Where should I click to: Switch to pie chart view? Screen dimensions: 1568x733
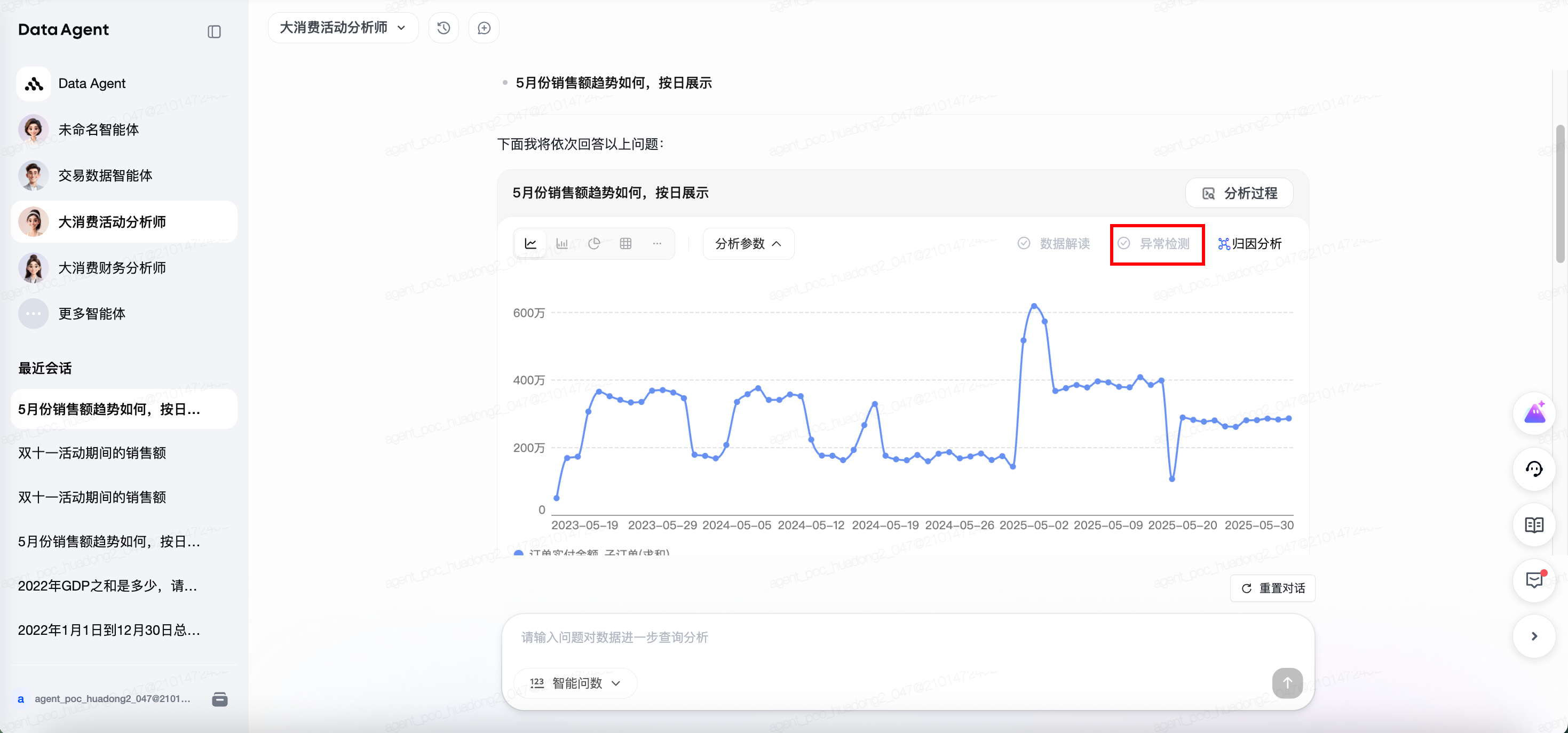pos(594,243)
